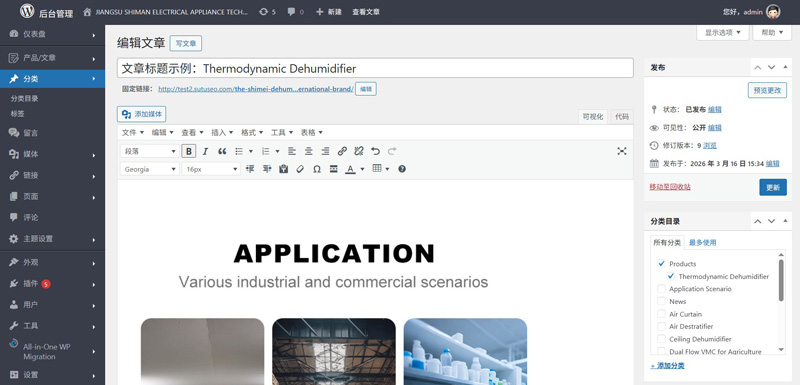Insert a horizontal line

[x=334, y=169]
